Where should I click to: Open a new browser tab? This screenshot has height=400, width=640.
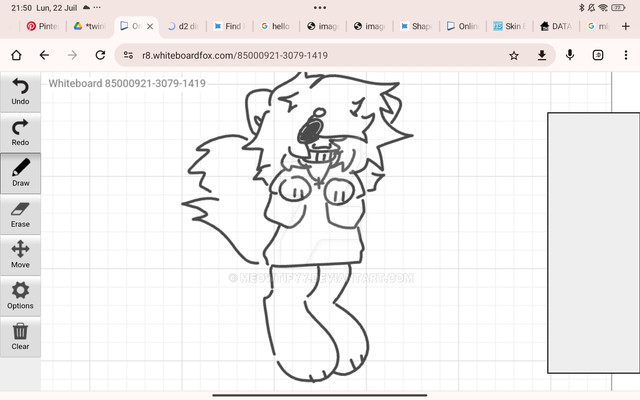625,26
